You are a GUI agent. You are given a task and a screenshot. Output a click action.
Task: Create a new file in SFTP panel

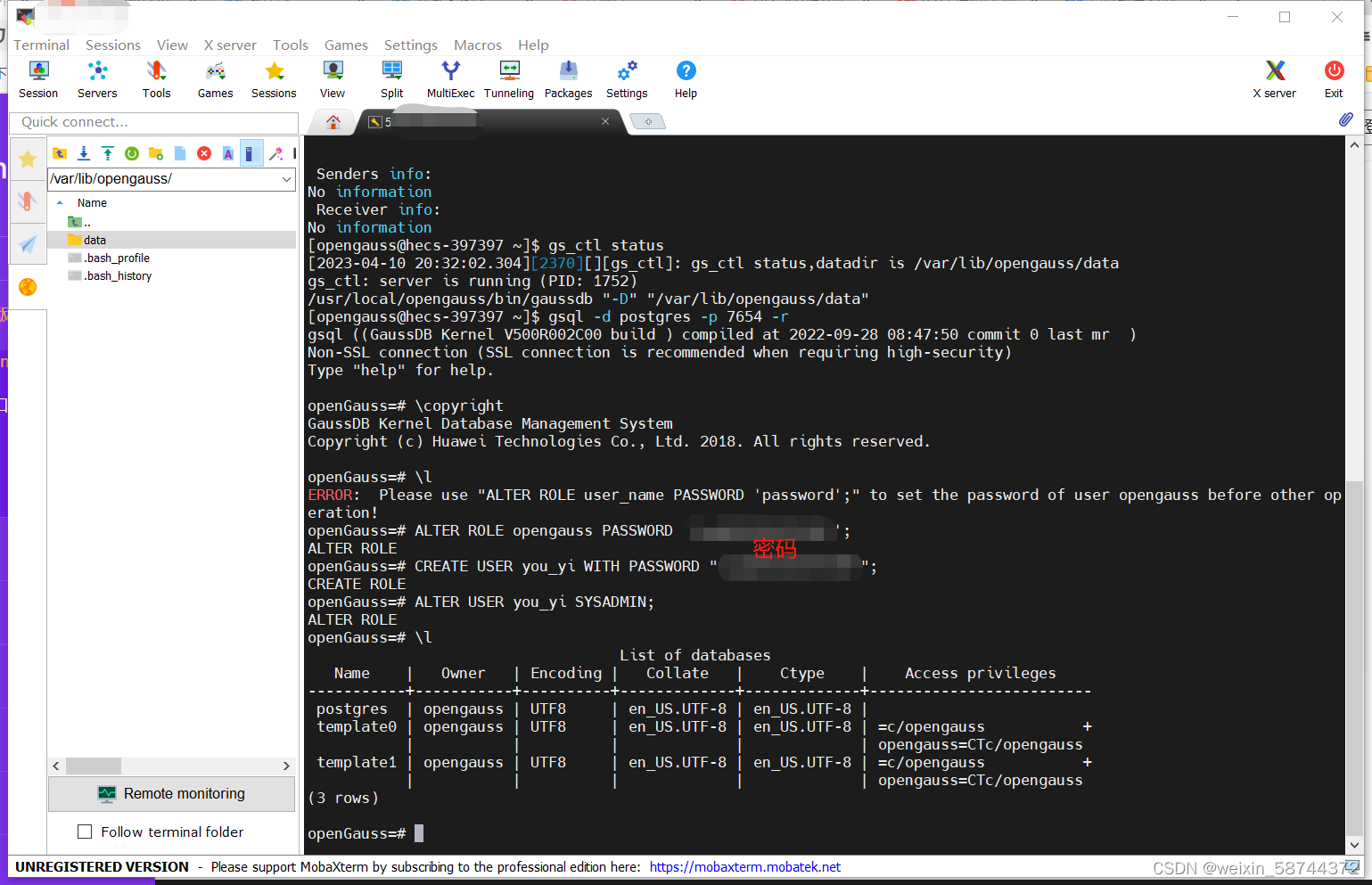[x=180, y=153]
